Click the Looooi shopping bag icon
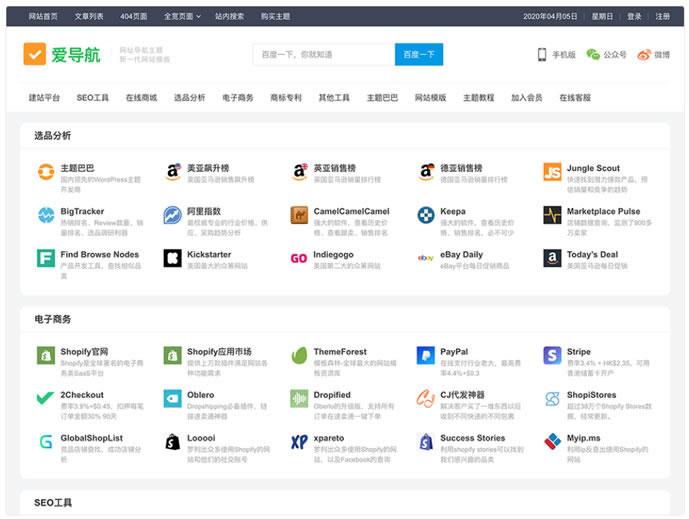 click(x=173, y=441)
